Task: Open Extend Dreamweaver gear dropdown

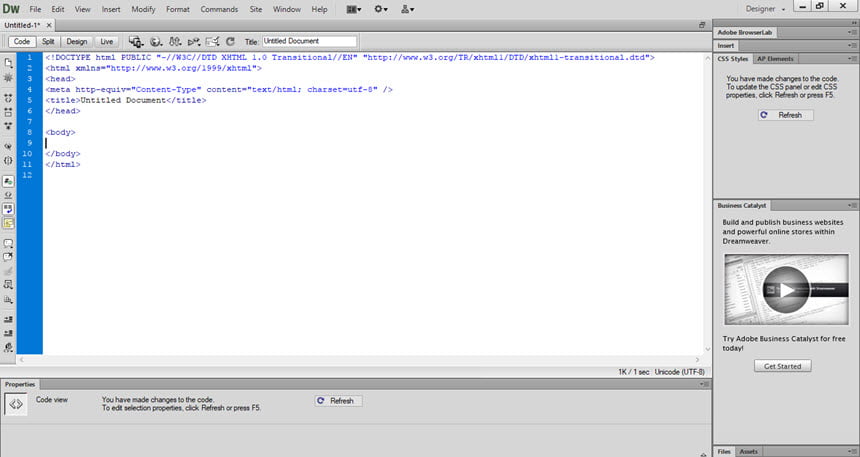Action: click(x=381, y=9)
